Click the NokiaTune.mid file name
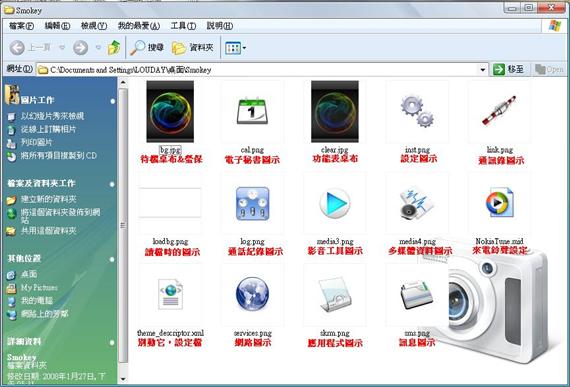This screenshot has width=570, height=387. pyautogui.click(x=499, y=241)
